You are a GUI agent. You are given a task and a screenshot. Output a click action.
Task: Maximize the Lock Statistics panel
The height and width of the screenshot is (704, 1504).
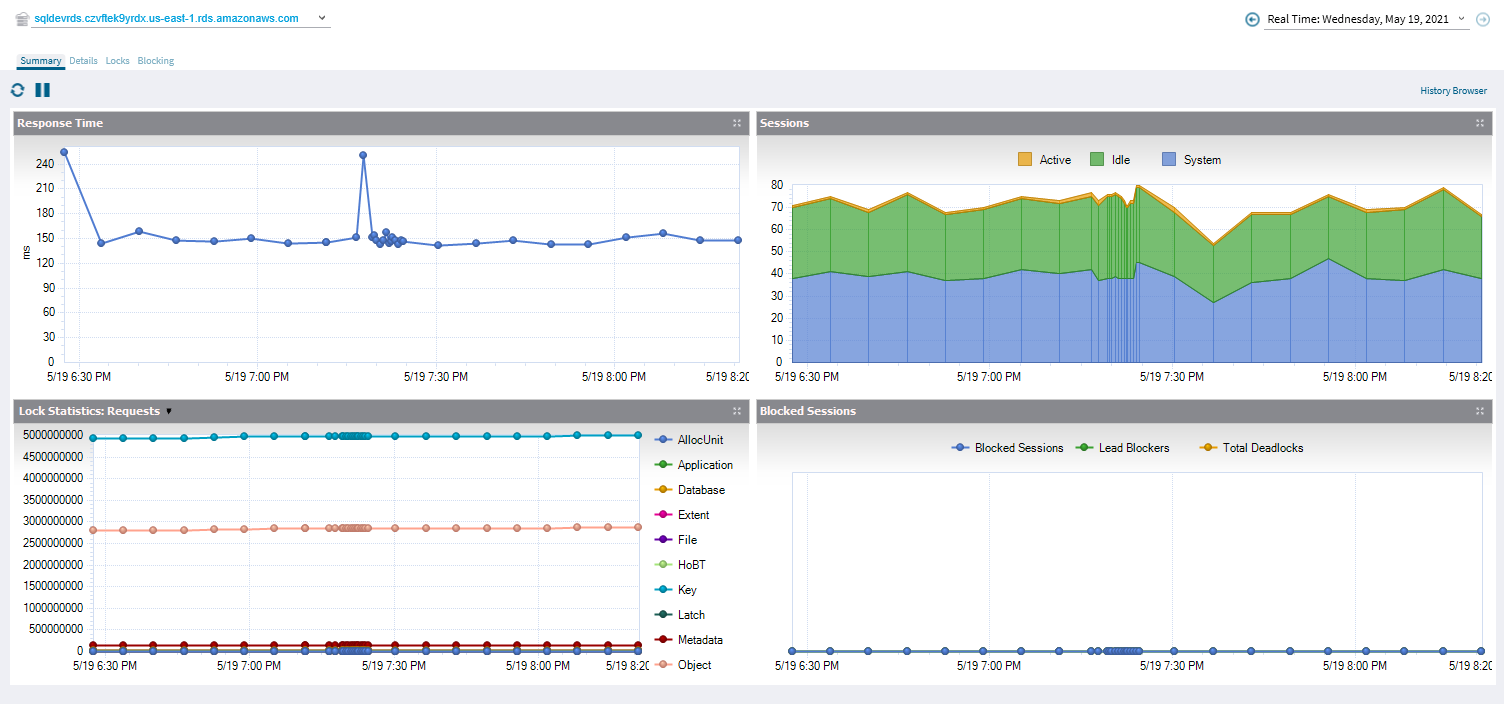click(x=736, y=411)
